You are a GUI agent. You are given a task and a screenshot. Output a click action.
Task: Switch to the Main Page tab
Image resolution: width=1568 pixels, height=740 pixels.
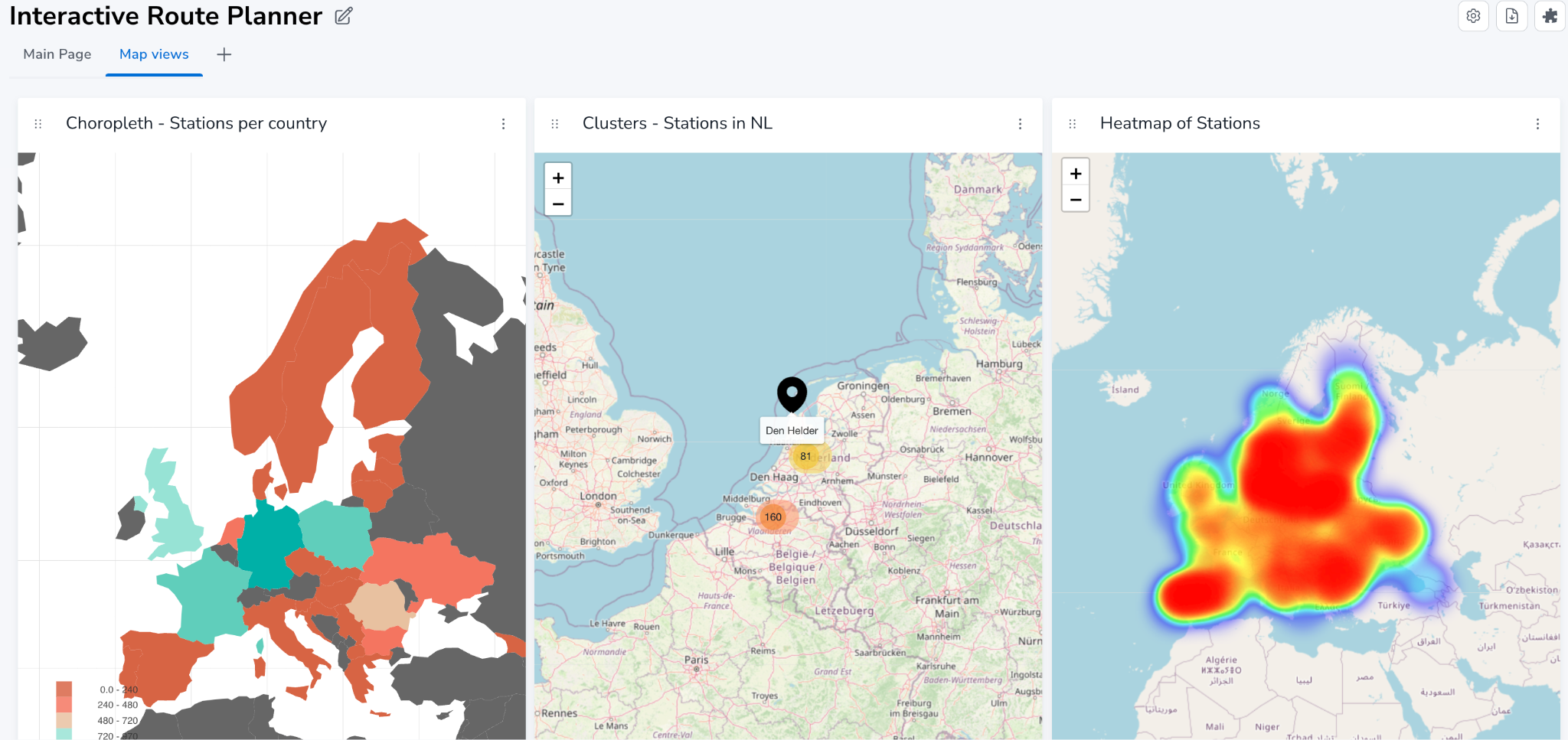pos(57,54)
